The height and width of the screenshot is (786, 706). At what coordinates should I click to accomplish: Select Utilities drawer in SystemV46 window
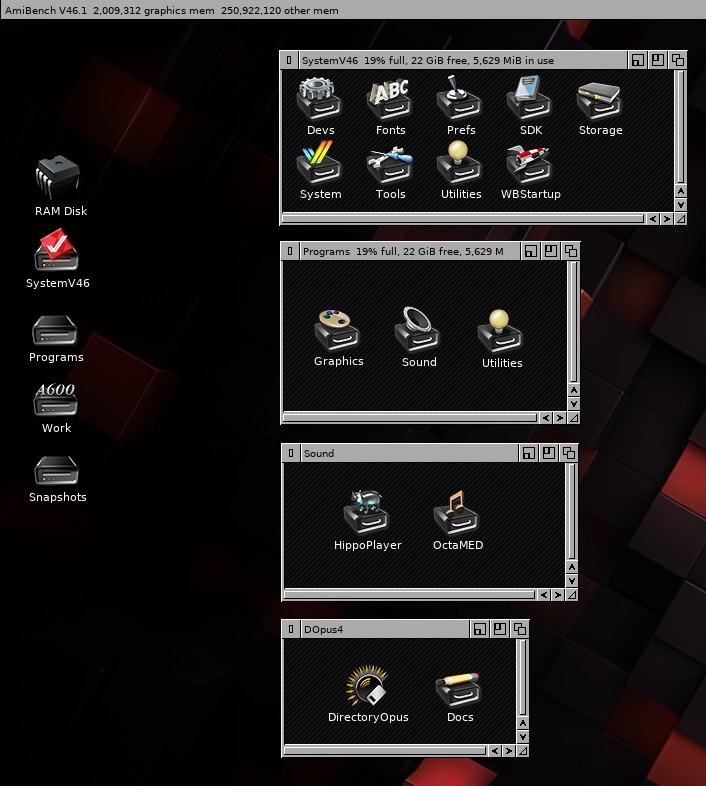tap(459, 162)
